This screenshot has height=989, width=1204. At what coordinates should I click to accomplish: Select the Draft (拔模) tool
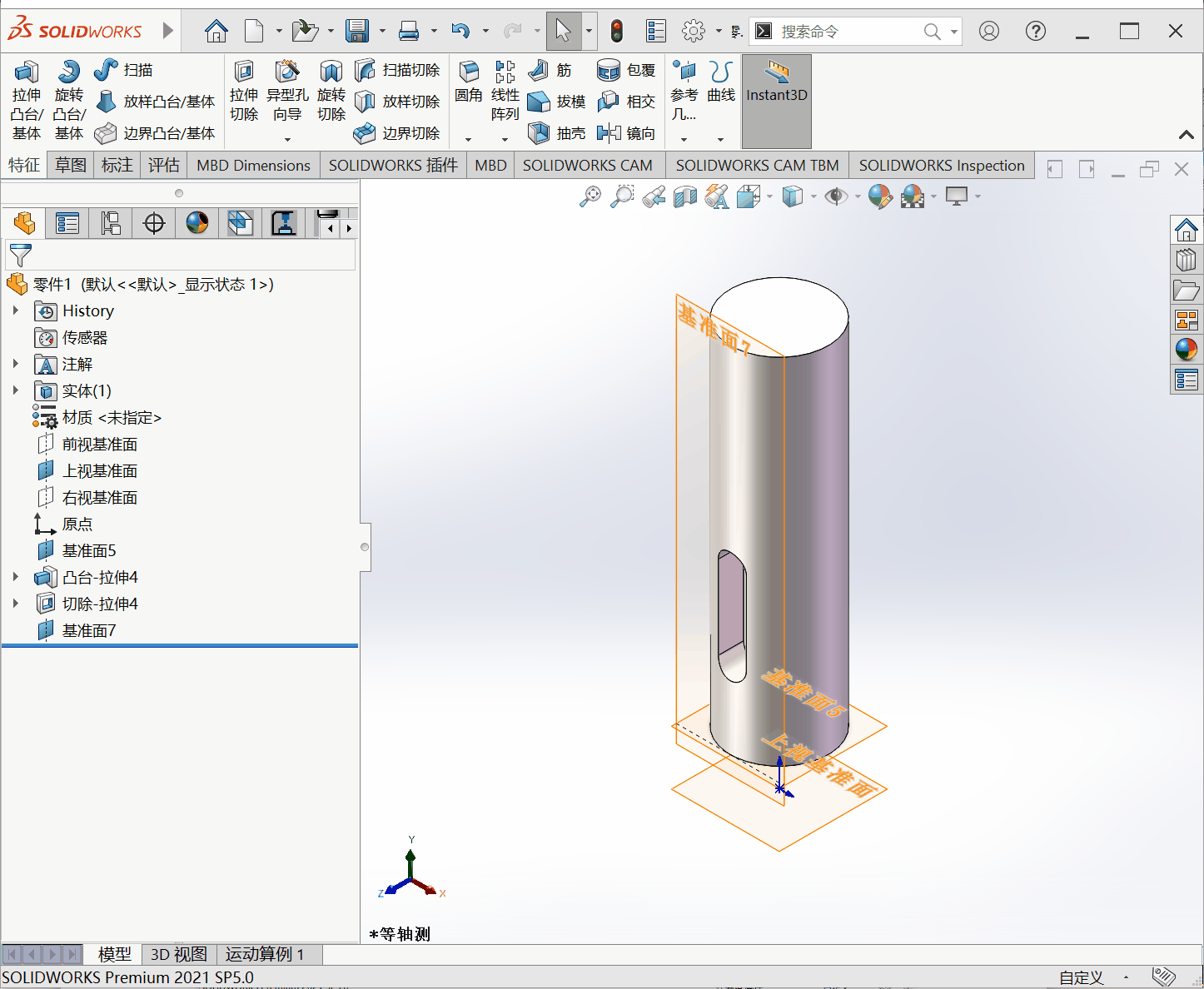click(557, 102)
